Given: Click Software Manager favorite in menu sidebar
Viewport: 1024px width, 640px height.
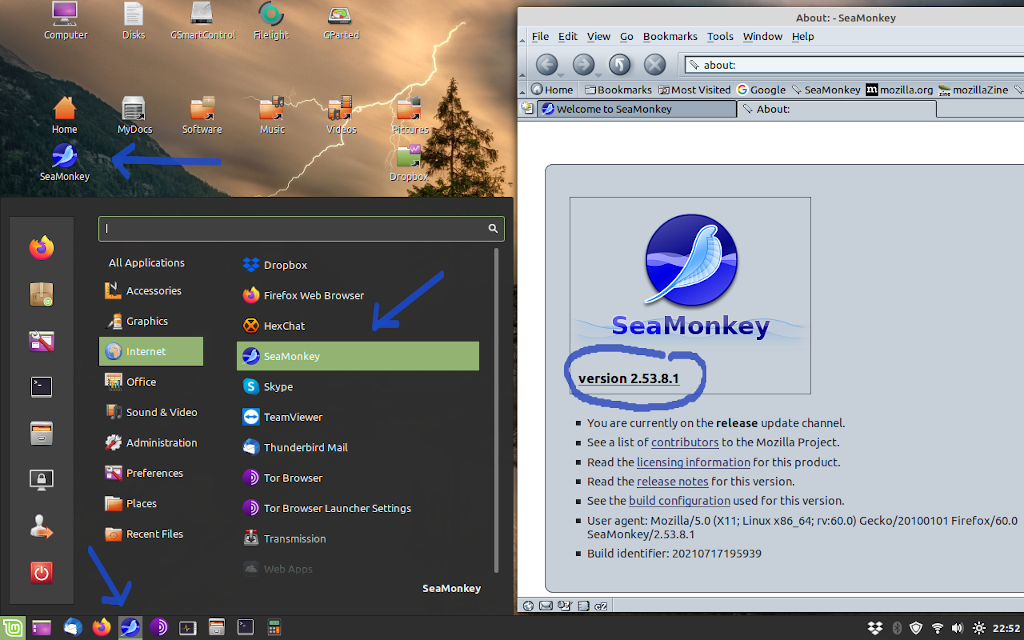Looking at the screenshot, I should click(41, 295).
